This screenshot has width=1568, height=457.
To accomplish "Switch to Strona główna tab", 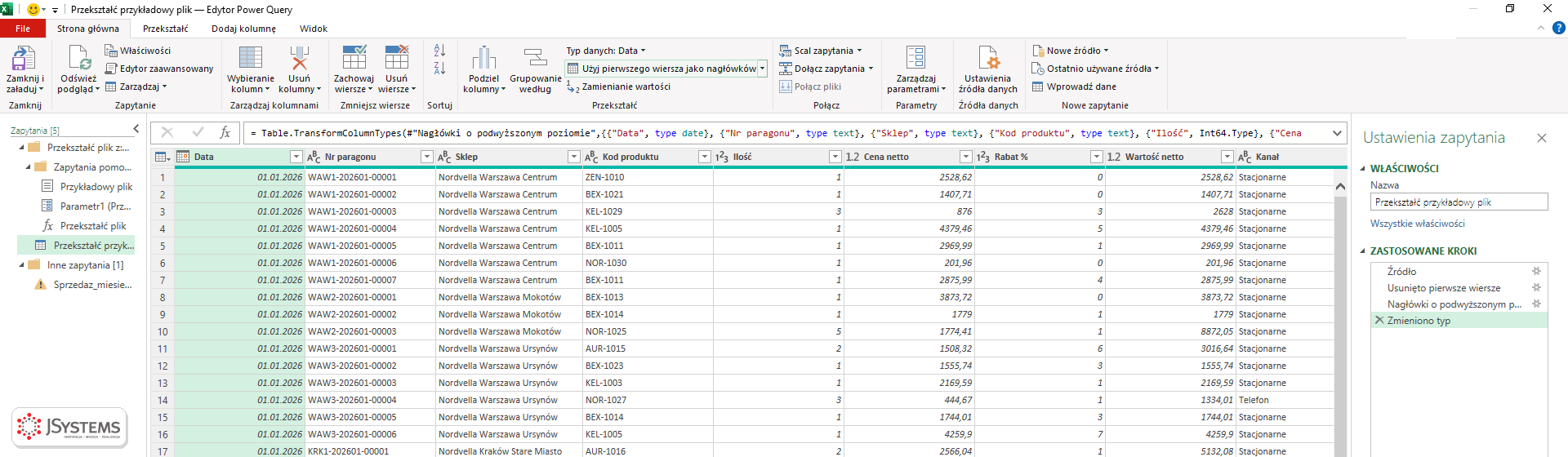I will pyautogui.click(x=88, y=29).
